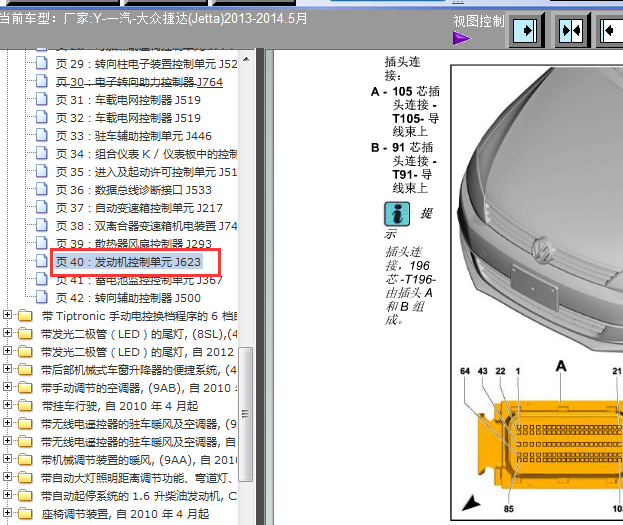
Task: Expand 带挂车行驶 自 2010 年 folder
Action: 7,405
